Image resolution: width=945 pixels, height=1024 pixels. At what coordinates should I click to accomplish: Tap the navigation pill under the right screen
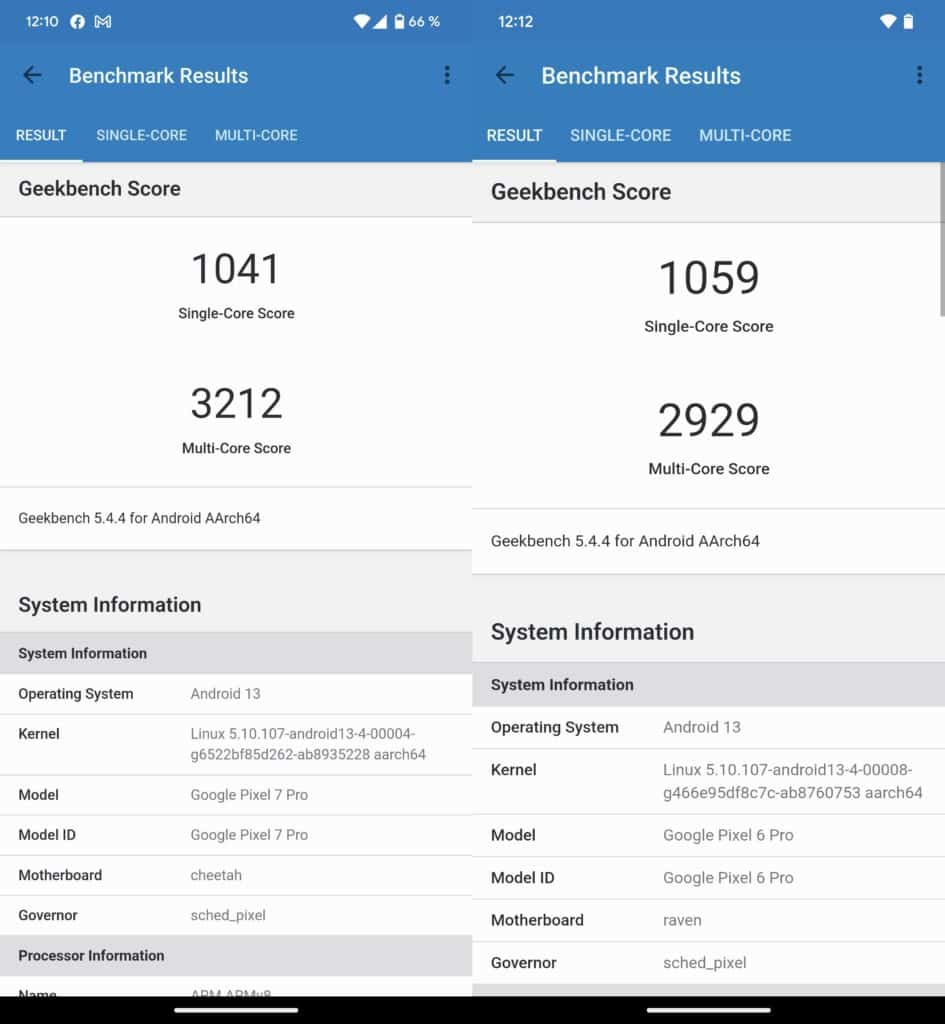pyautogui.click(x=709, y=1010)
